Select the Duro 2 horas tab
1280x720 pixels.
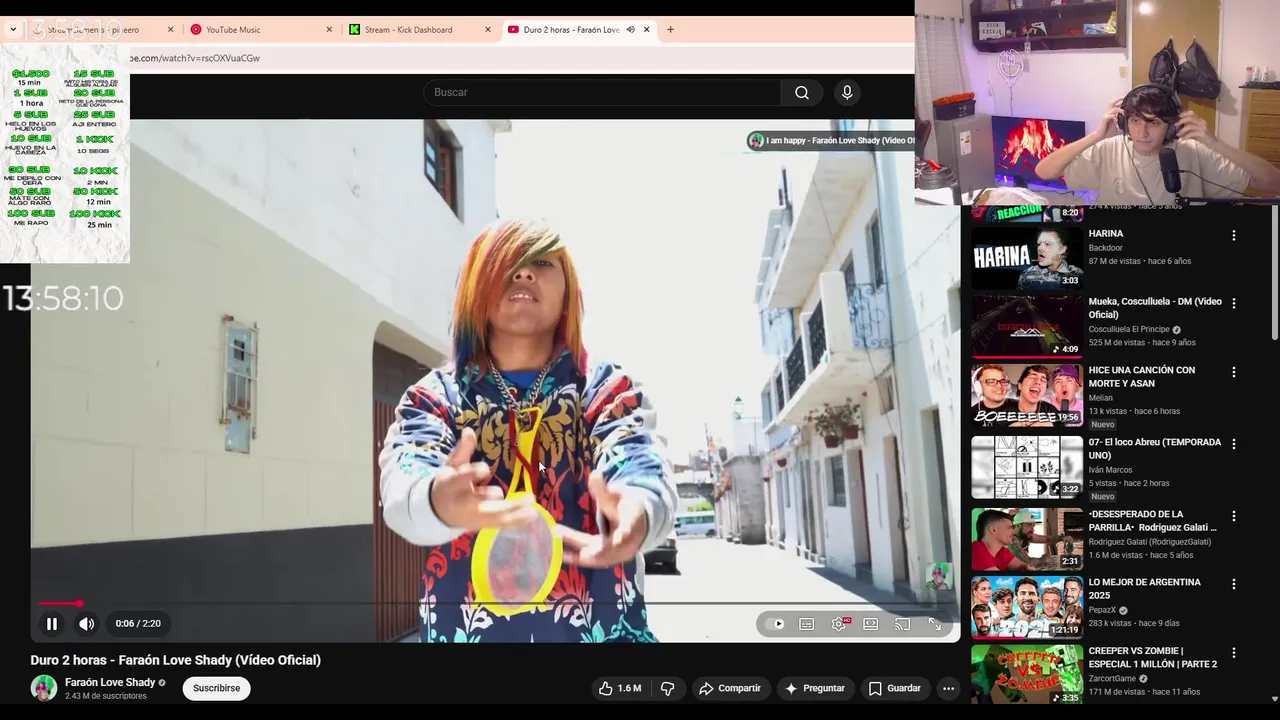coord(570,30)
